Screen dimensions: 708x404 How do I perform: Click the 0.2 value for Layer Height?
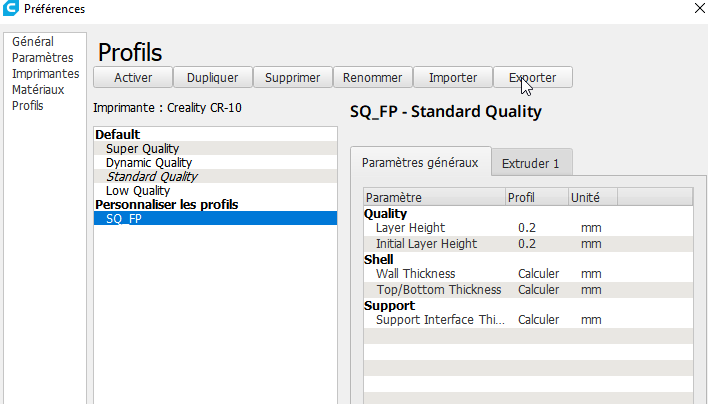coord(526,228)
